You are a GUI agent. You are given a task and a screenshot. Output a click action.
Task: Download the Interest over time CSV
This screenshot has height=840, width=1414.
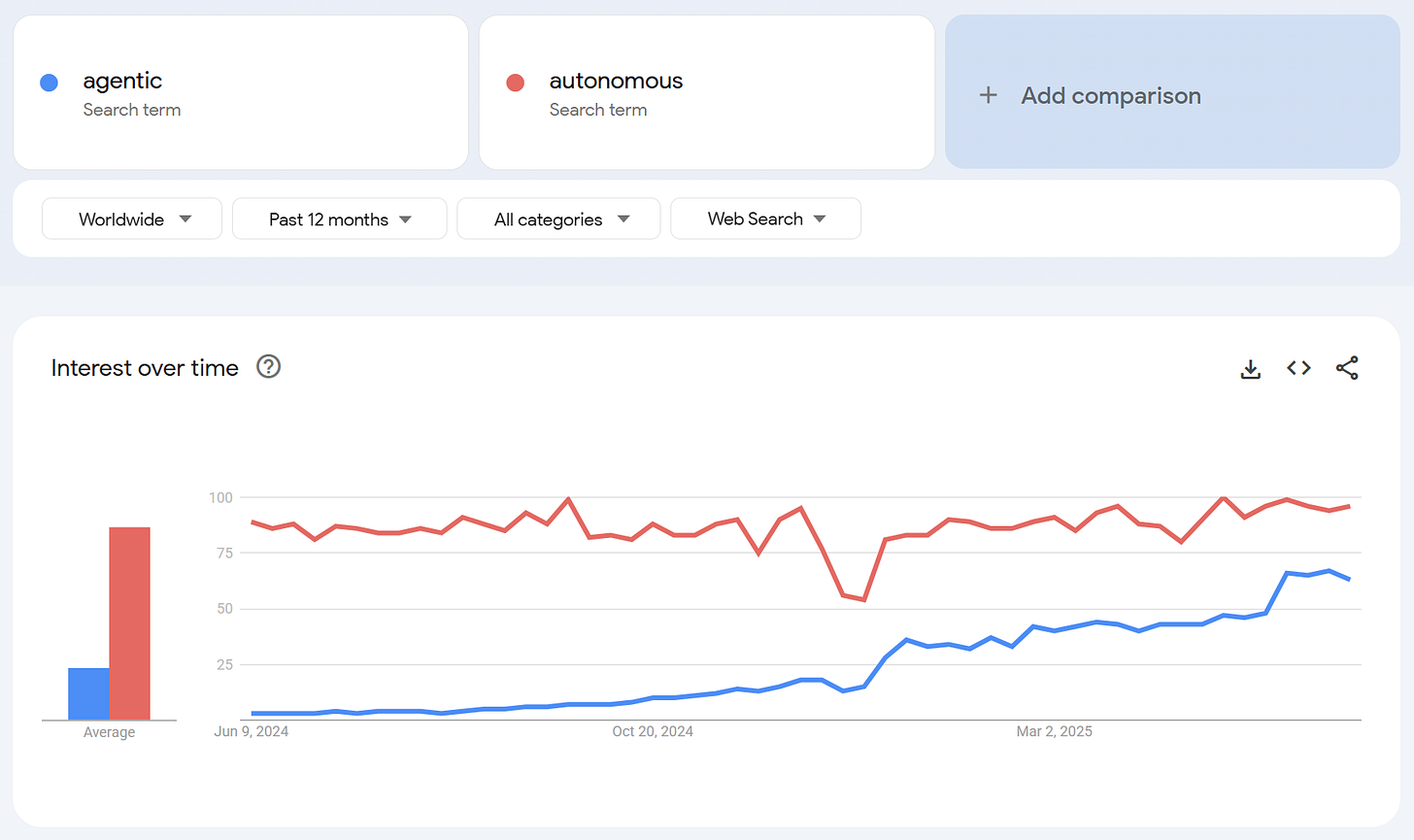(x=1251, y=368)
